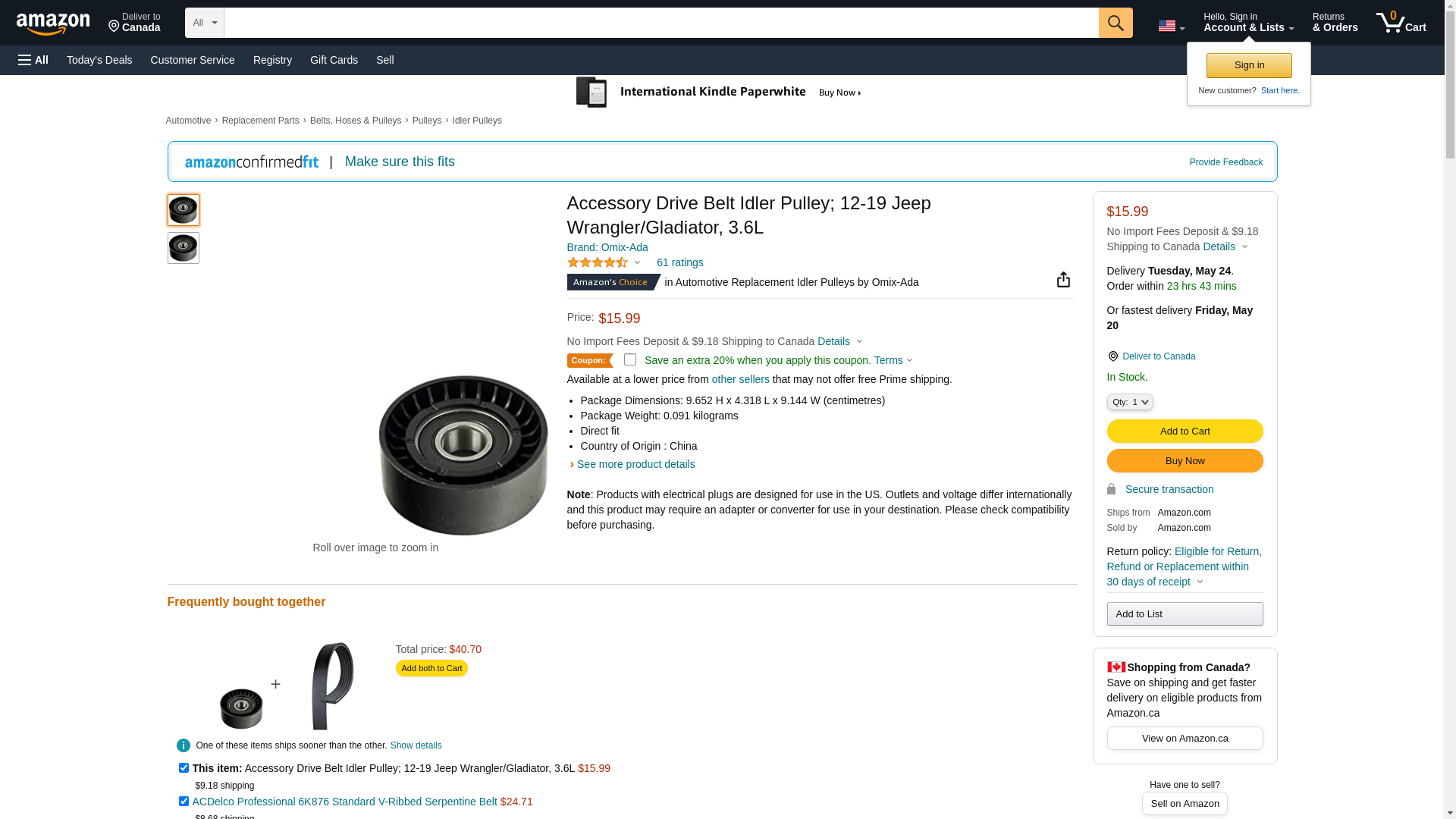Open the All hamburger menu
The image size is (1456, 819).
click(x=33, y=60)
